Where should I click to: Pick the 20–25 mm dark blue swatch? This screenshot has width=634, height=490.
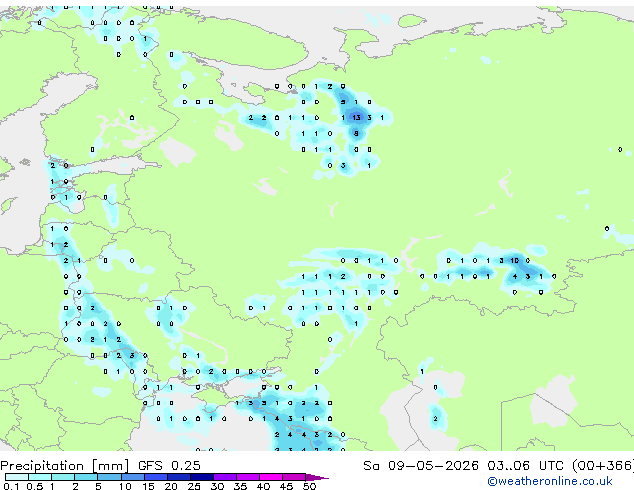click(179, 477)
